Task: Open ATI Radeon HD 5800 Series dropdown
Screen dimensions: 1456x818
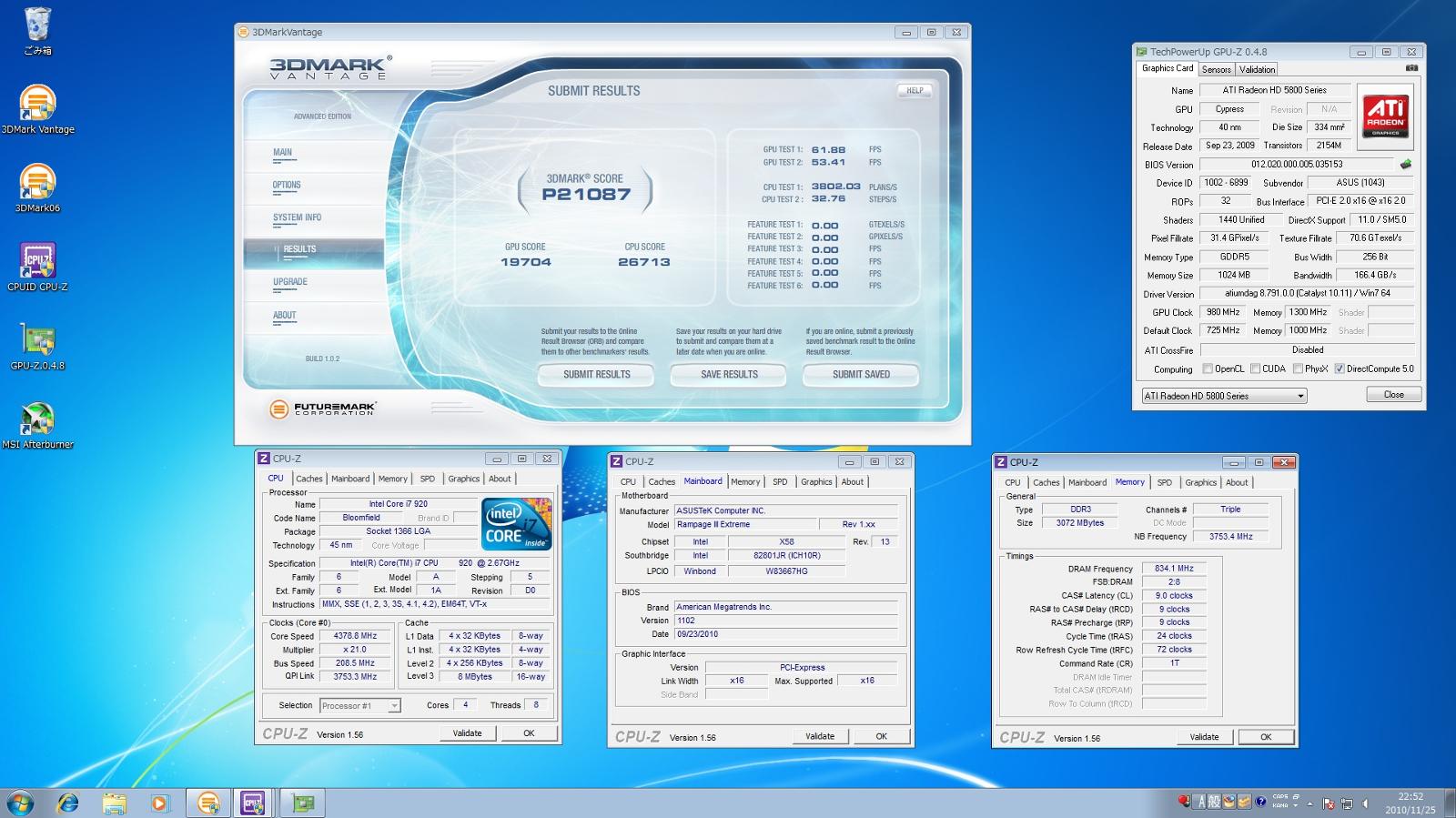Action: tap(1225, 396)
